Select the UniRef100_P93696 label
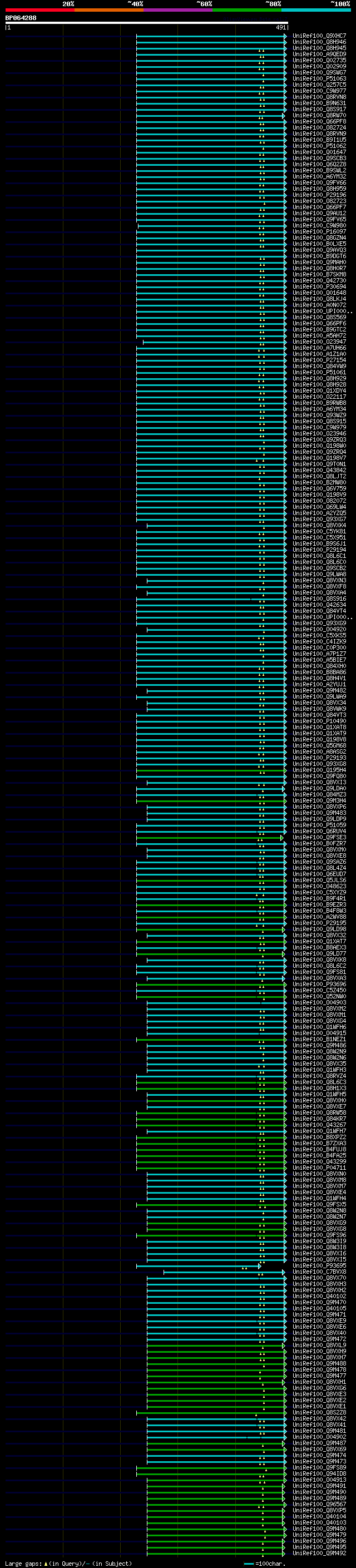Viewport: 356px width, 1568px height. pyautogui.click(x=319, y=985)
